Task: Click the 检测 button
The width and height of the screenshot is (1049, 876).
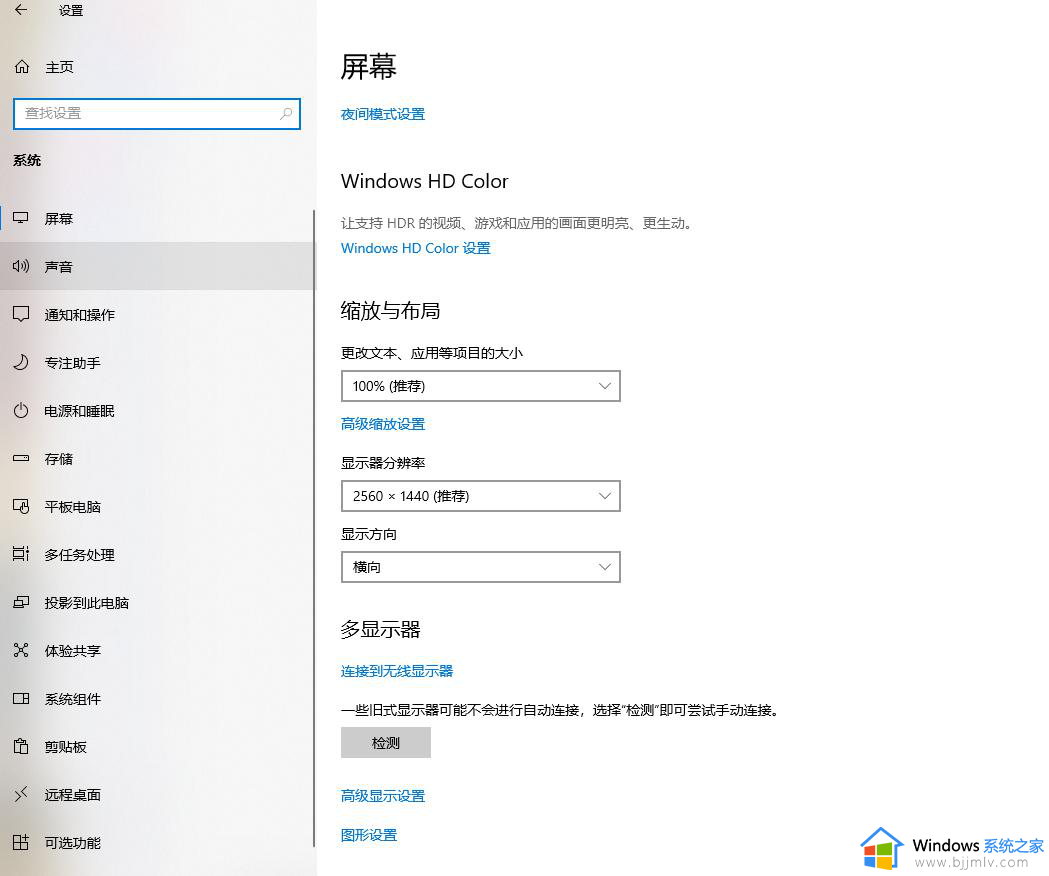Action: [x=385, y=743]
